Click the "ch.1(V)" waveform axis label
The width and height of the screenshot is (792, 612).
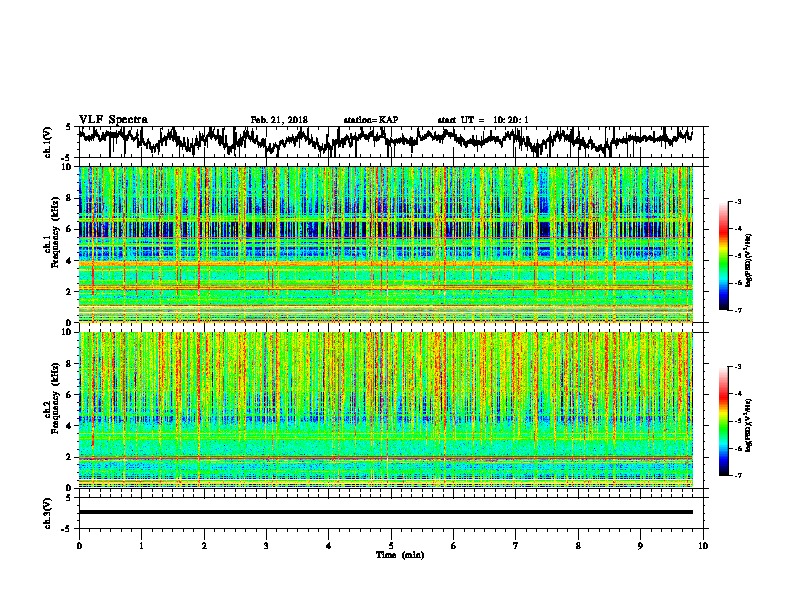[x=48, y=142]
